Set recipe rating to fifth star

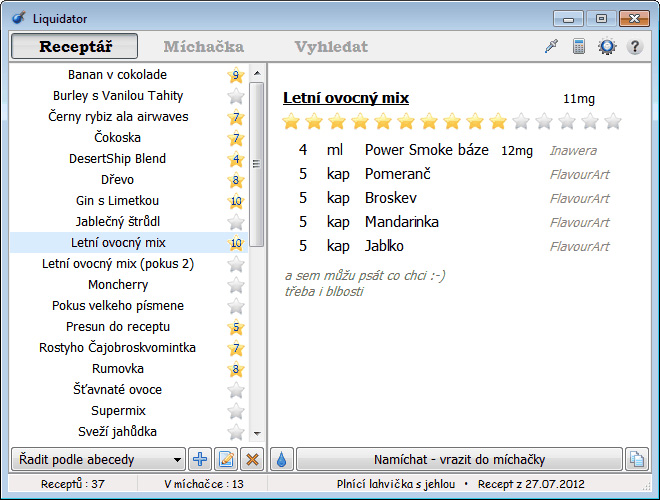pyautogui.click(x=383, y=121)
